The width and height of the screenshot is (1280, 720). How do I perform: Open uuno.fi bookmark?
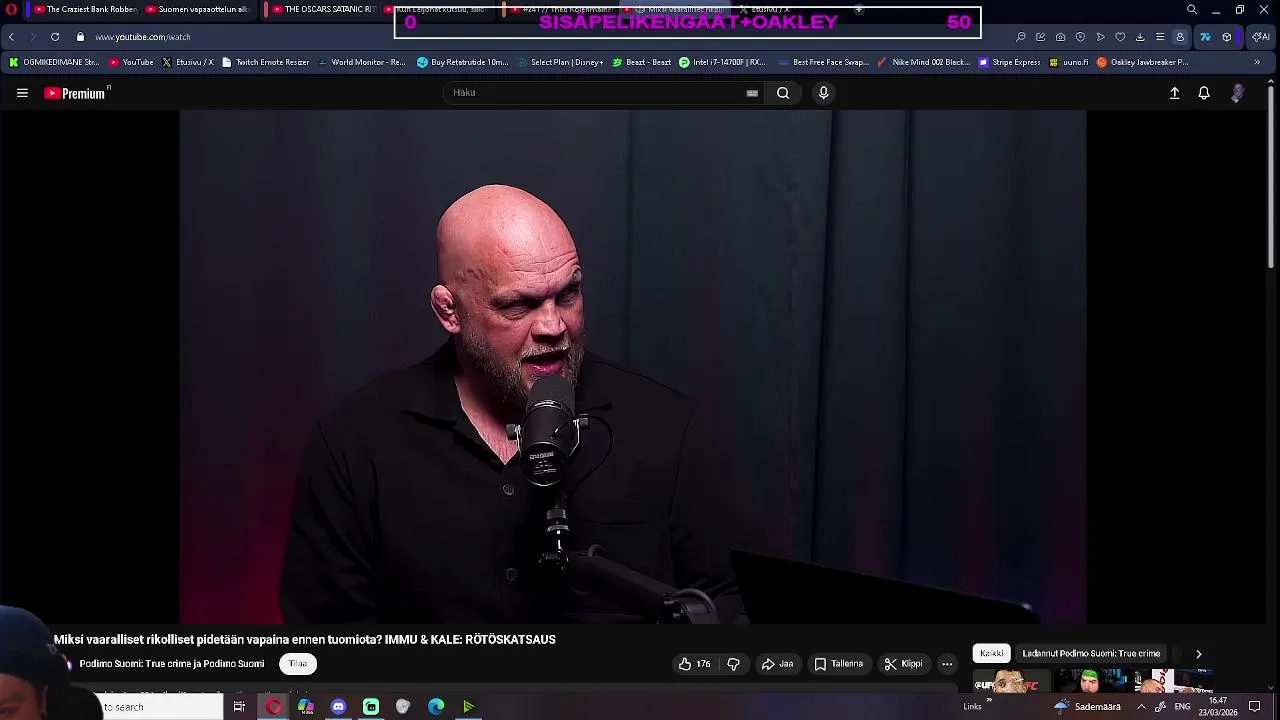click(x=1068, y=62)
